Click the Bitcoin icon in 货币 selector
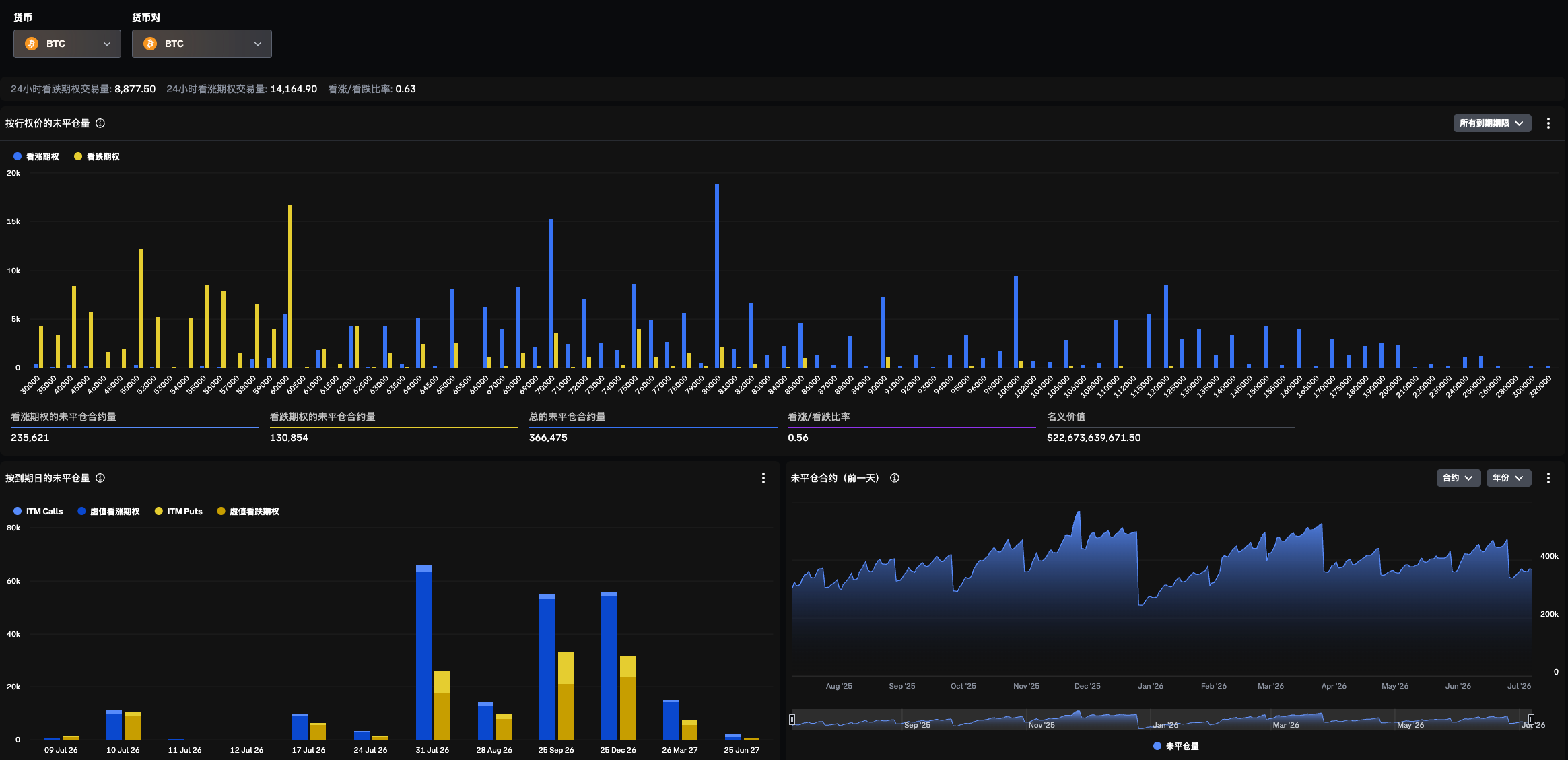 (x=32, y=44)
